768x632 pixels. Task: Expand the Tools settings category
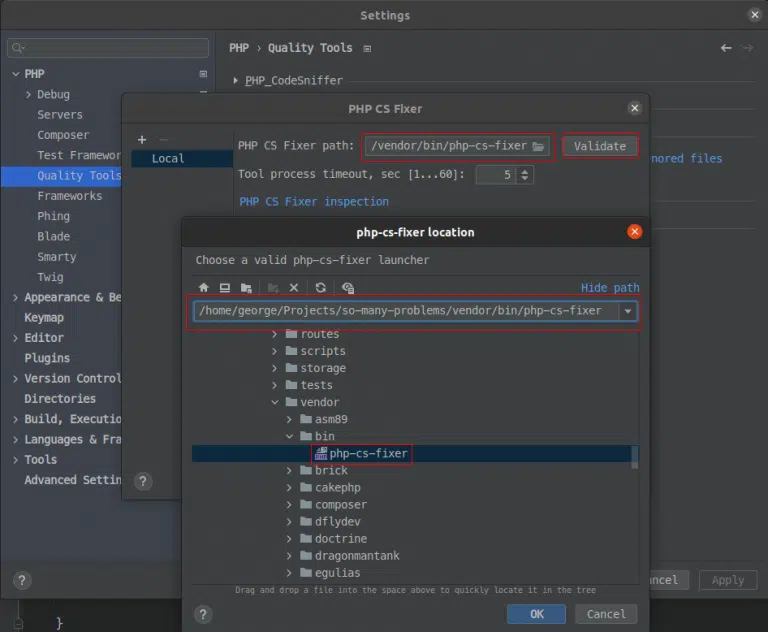pos(16,460)
